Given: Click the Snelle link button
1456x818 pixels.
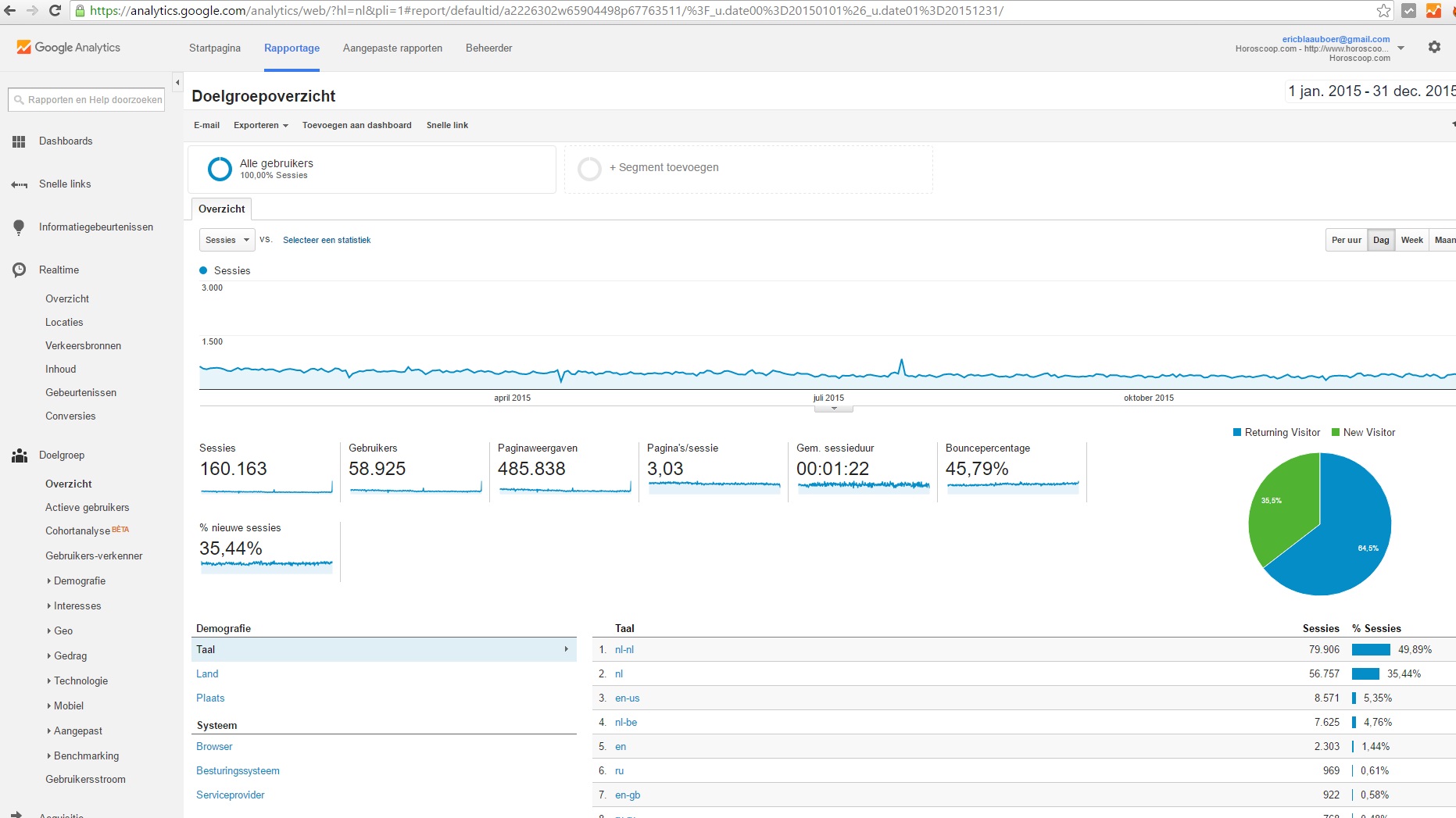Looking at the screenshot, I should (447, 125).
